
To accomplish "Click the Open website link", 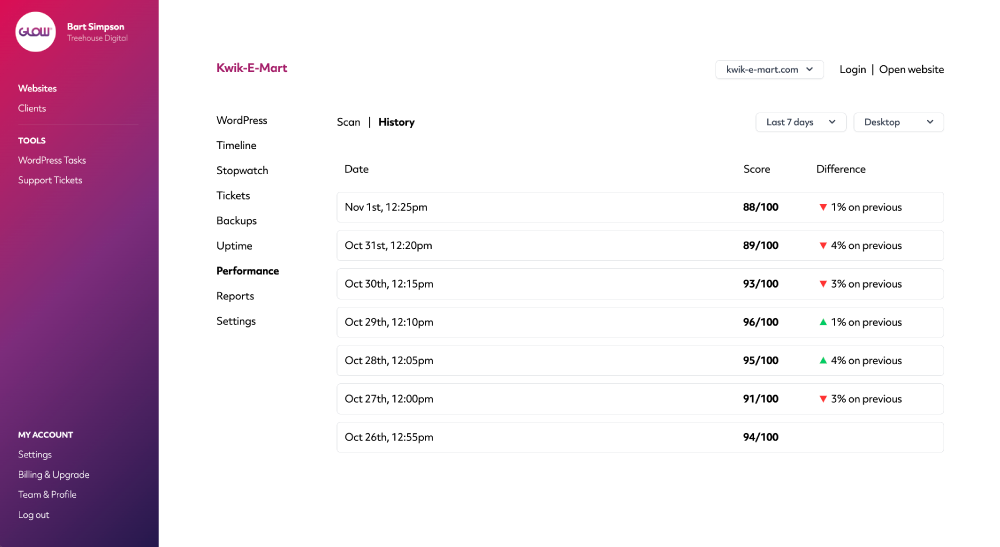I will pyautogui.click(x=911, y=69).
